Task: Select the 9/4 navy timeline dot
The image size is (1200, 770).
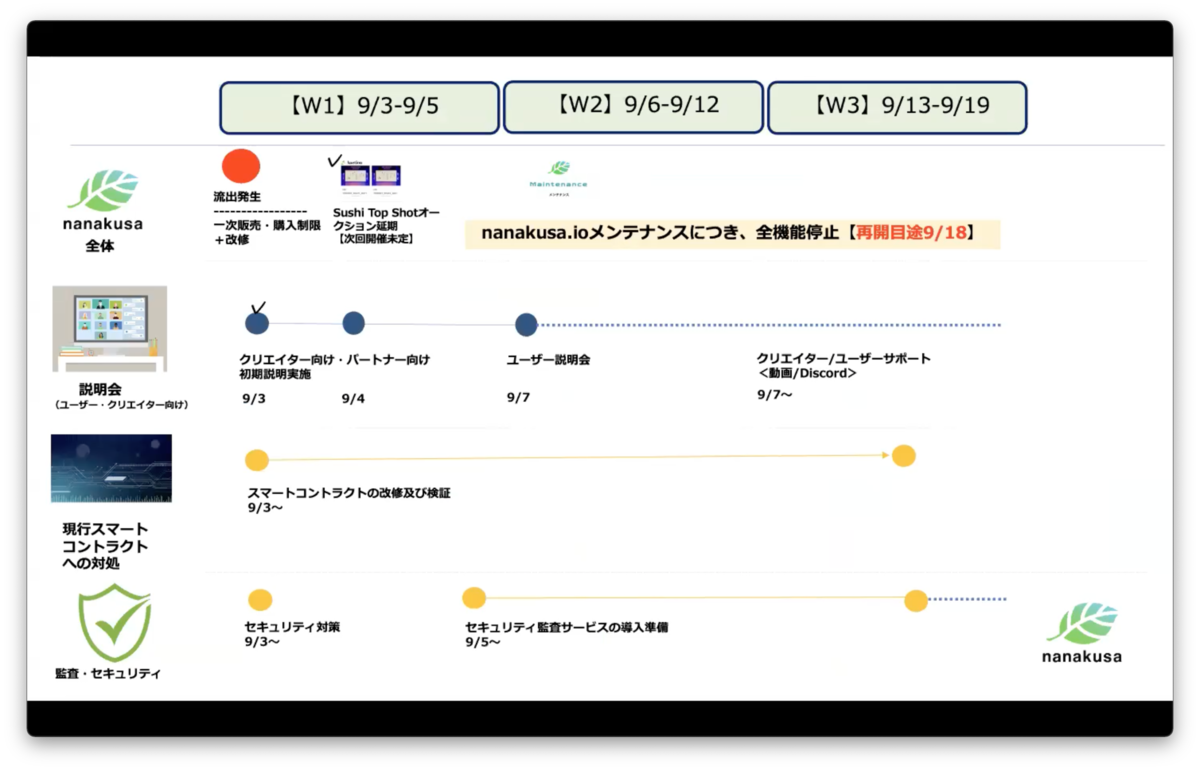Action: (353, 323)
